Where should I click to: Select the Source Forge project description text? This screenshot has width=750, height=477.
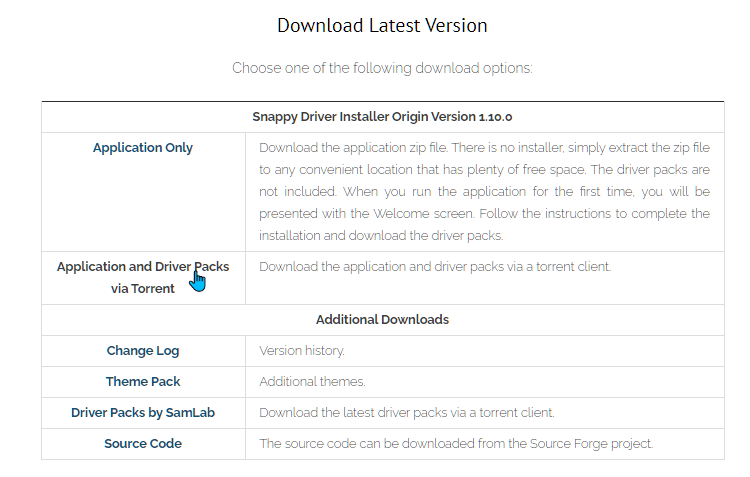point(456,444)
